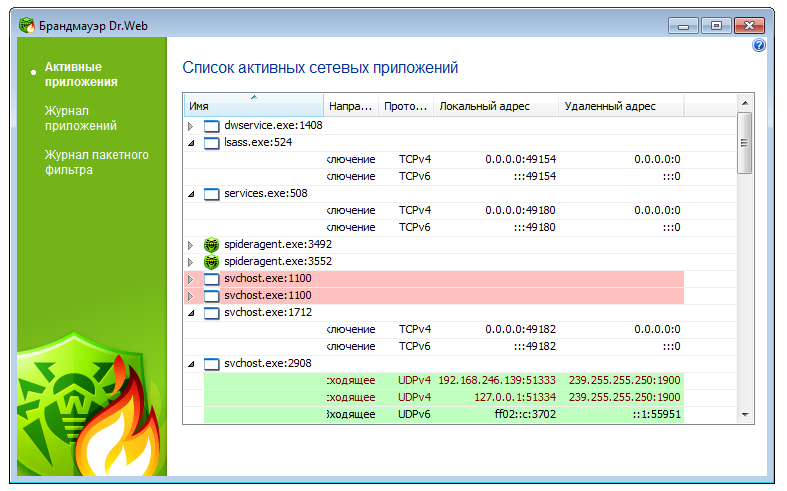Viewport: 787px width, 491px height.
Task: Expand the spideragent.exe:3492 node
Action: [191, 245]
